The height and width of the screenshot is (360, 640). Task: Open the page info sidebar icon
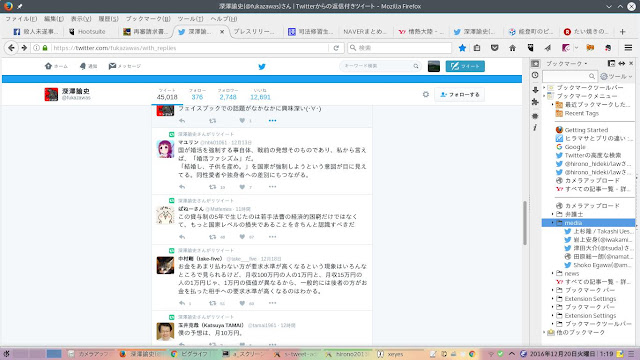(535, 128)
